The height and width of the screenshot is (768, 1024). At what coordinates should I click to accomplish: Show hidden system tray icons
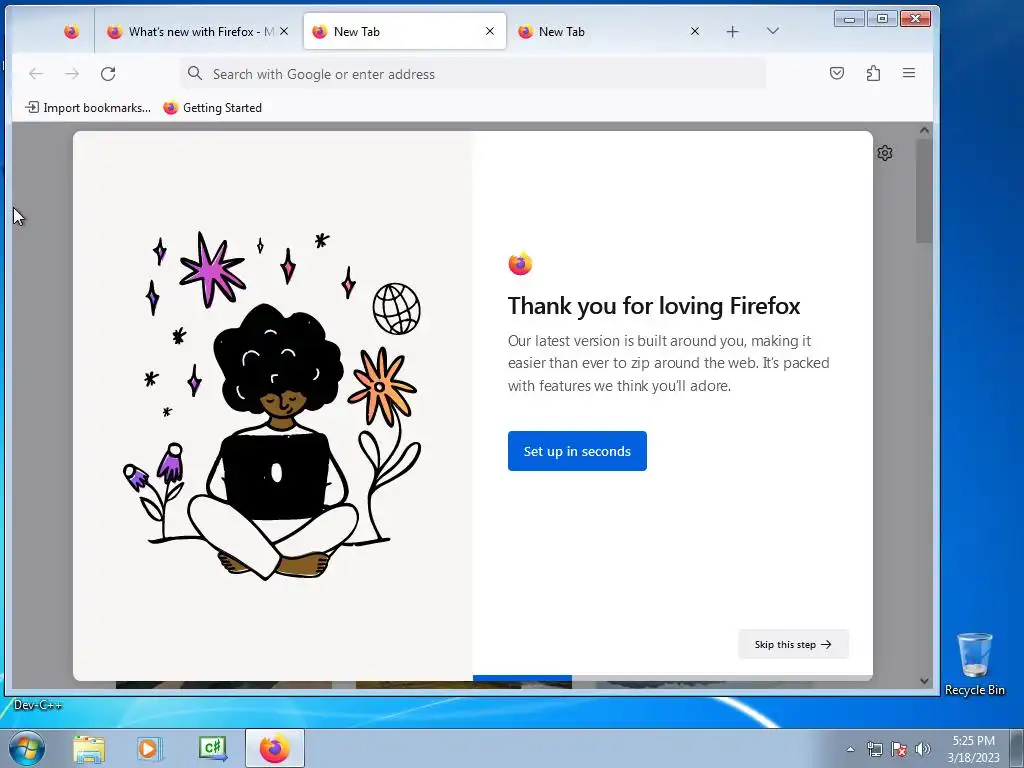point(850,749)
